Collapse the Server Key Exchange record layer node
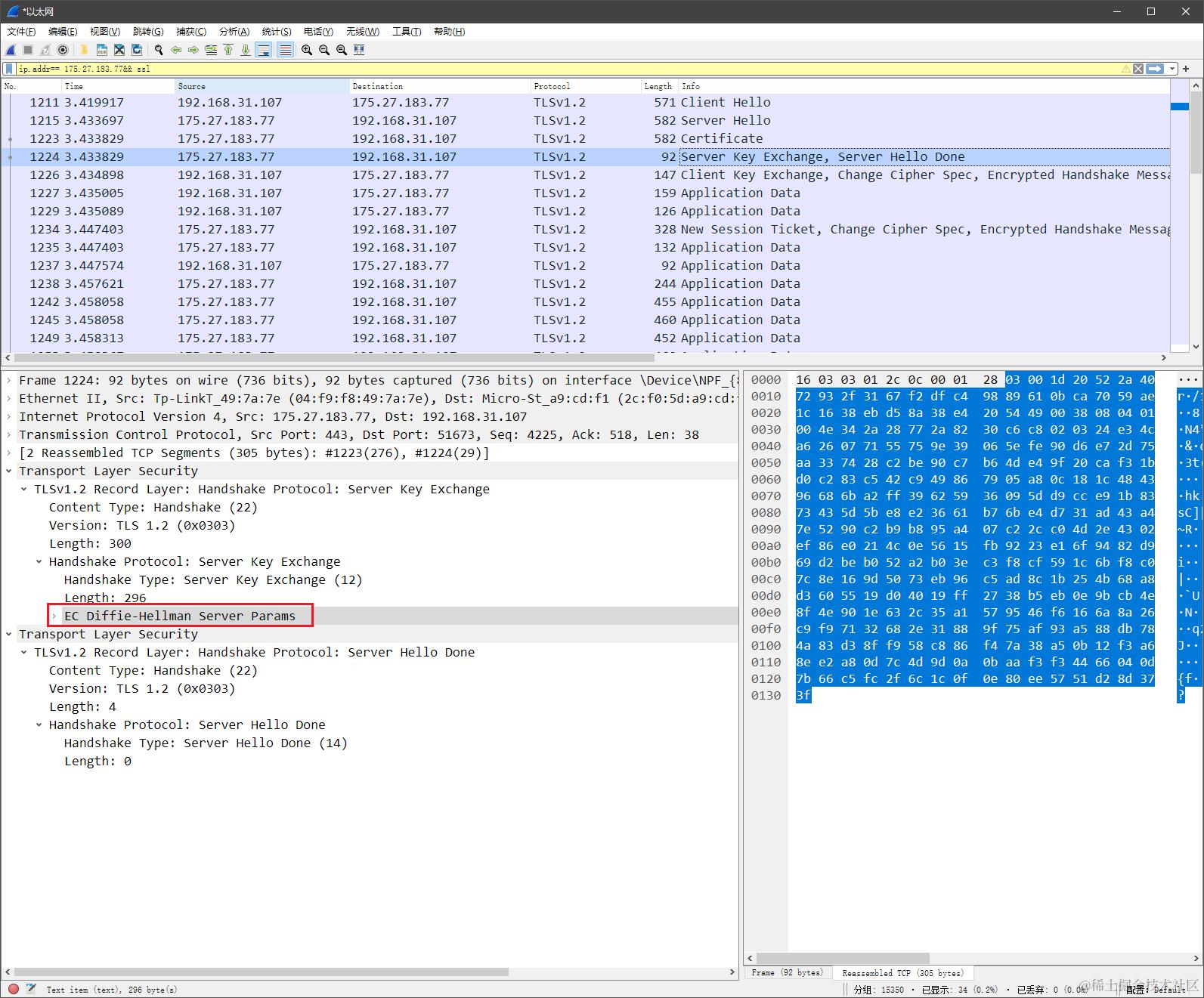This screenshot has width=1204, height=998. (x=24, y=489)
